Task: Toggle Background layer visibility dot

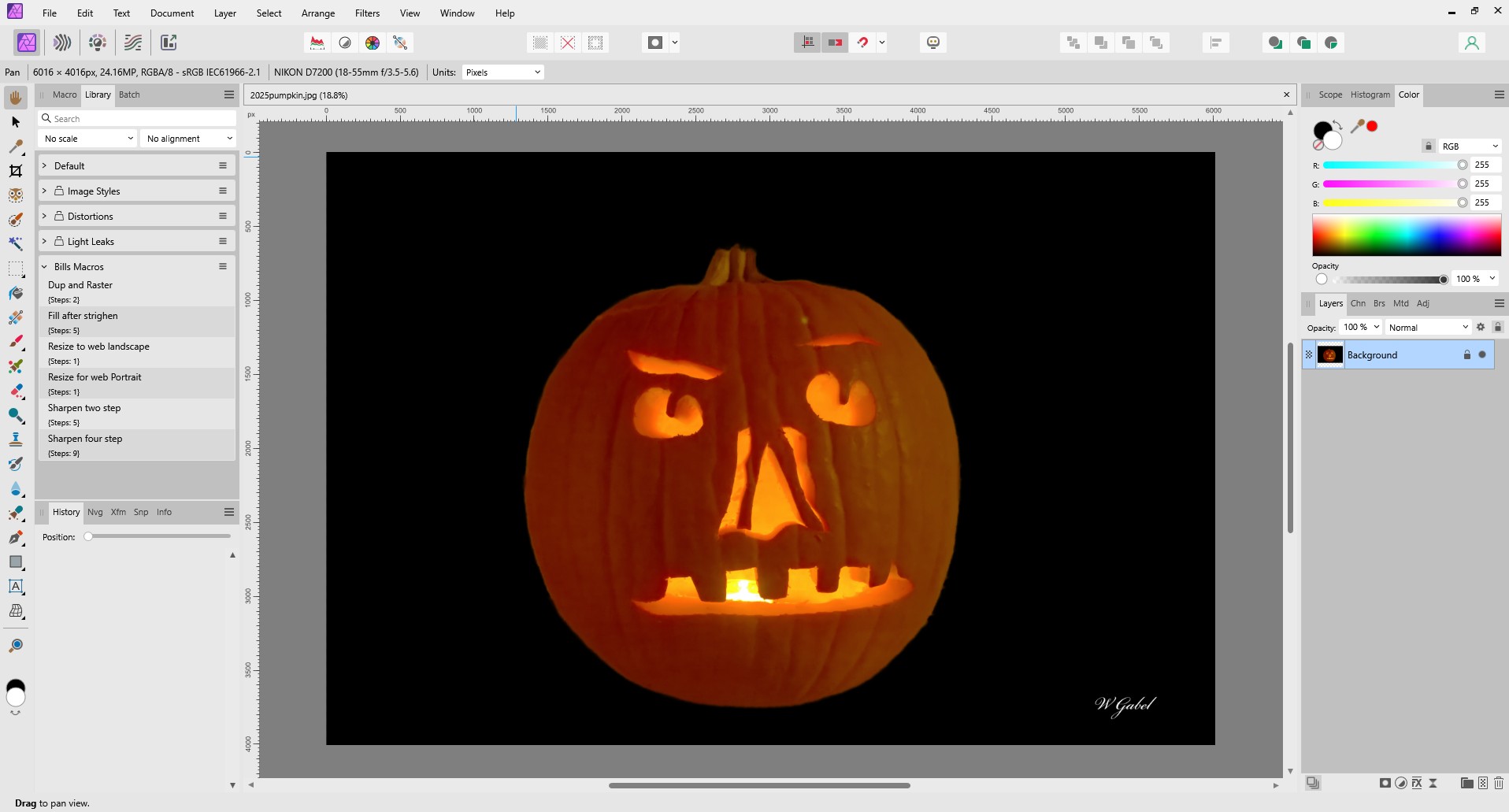Action: coord(1482,355)
